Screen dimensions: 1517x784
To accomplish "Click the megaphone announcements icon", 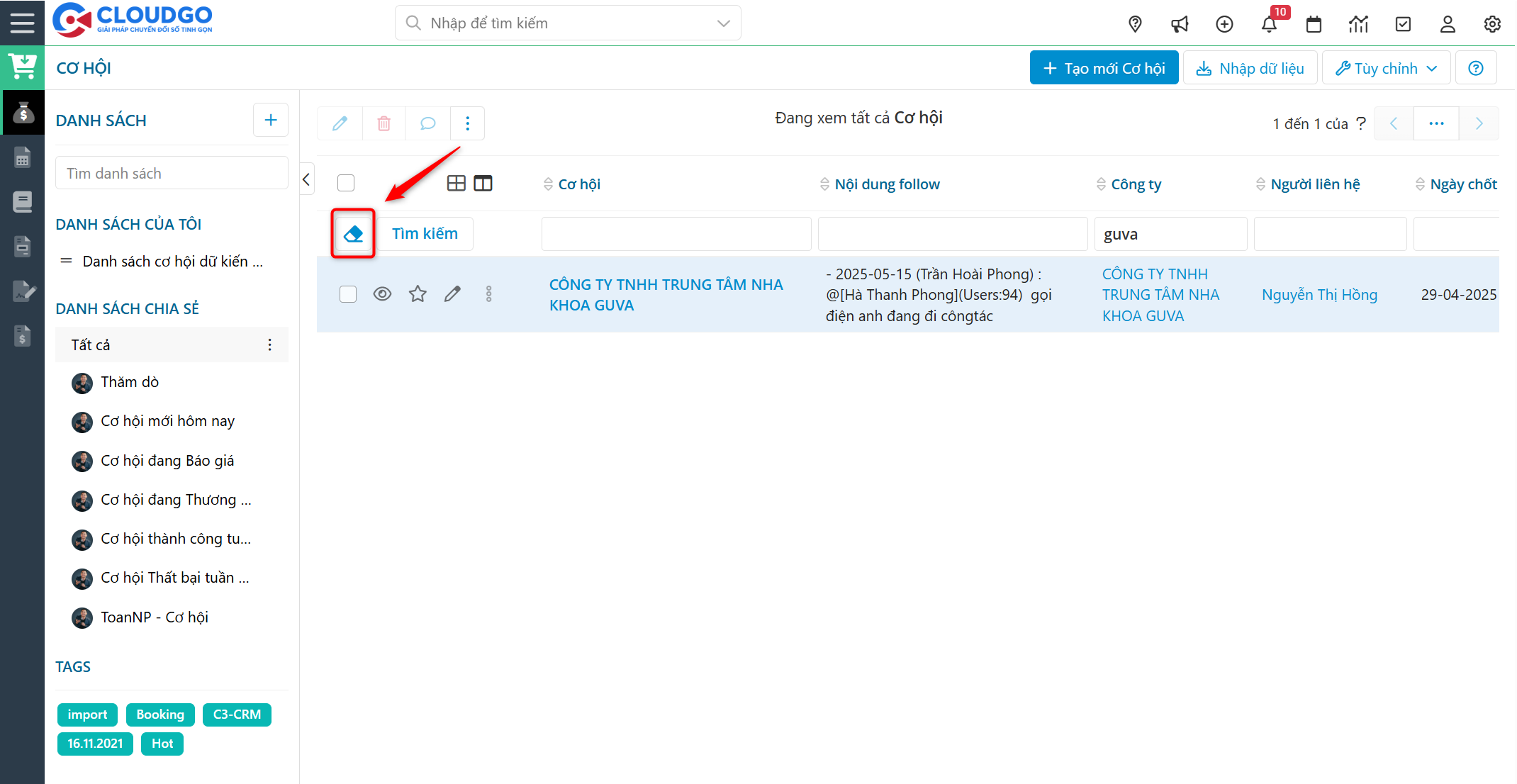I will [x=1180, y=23].
